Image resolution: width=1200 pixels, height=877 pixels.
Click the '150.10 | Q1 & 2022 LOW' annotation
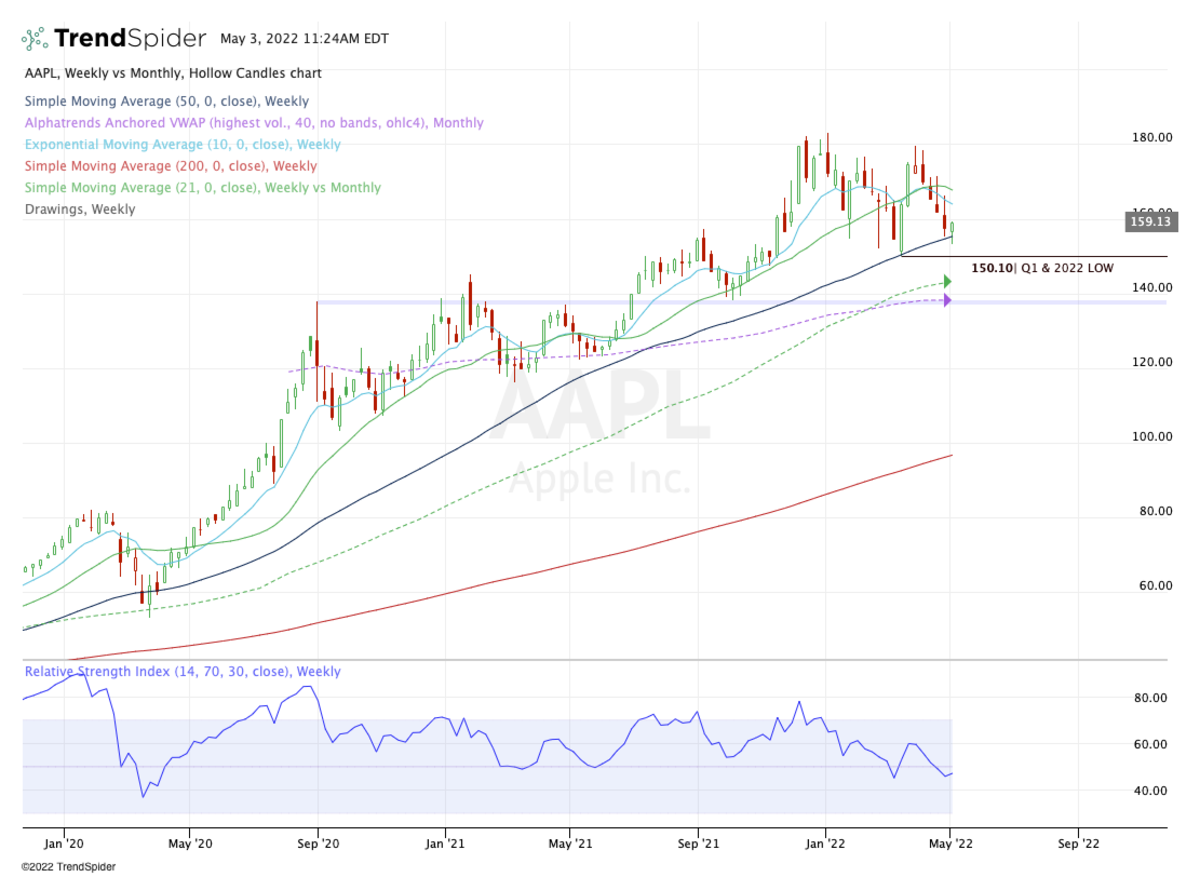click(x=1043, y=268)
